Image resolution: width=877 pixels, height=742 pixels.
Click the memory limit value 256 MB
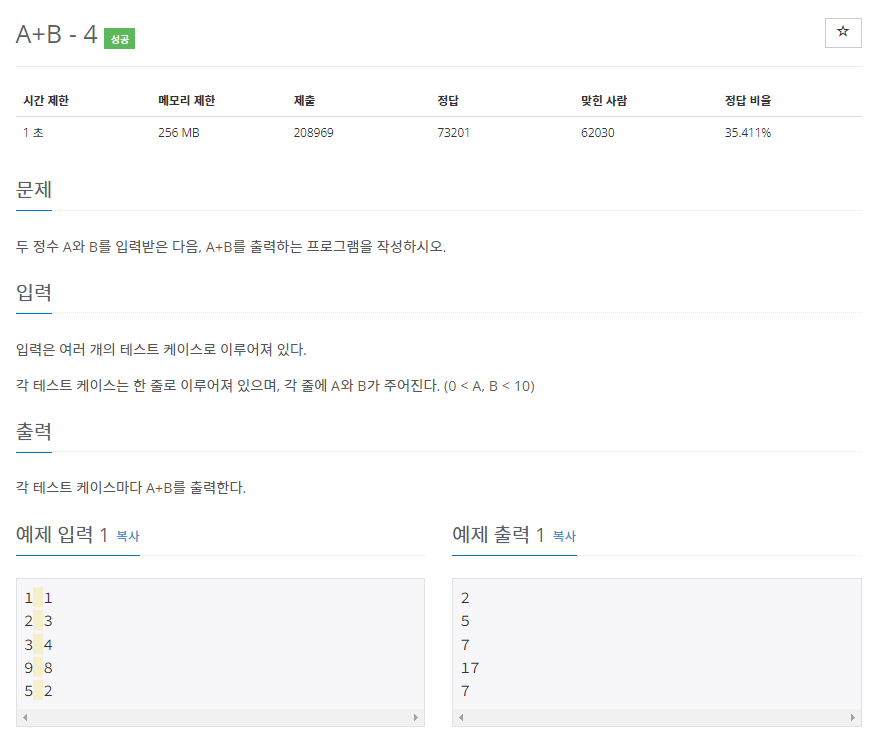(x=178, y=133)
